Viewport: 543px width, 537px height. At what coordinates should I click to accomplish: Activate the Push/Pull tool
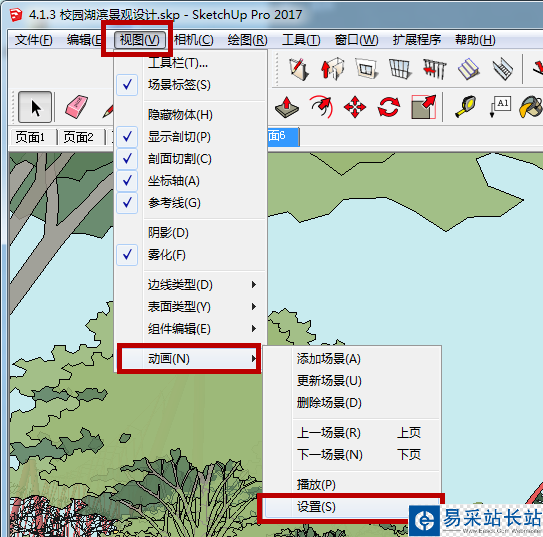[287, 107]
